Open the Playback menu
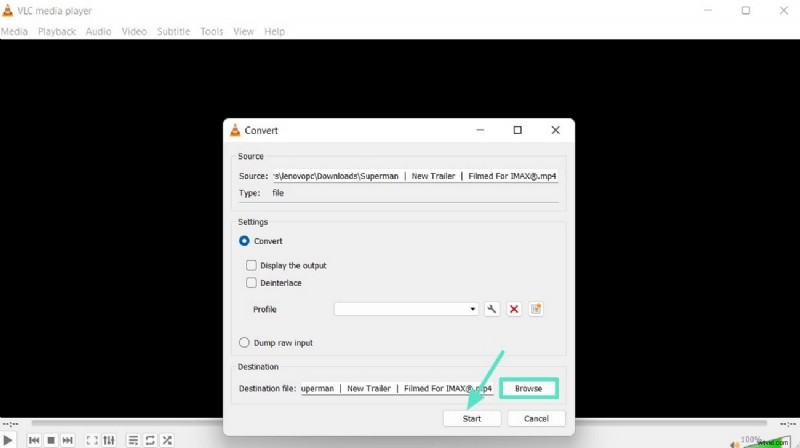800x448 pixels. (57, 32)
